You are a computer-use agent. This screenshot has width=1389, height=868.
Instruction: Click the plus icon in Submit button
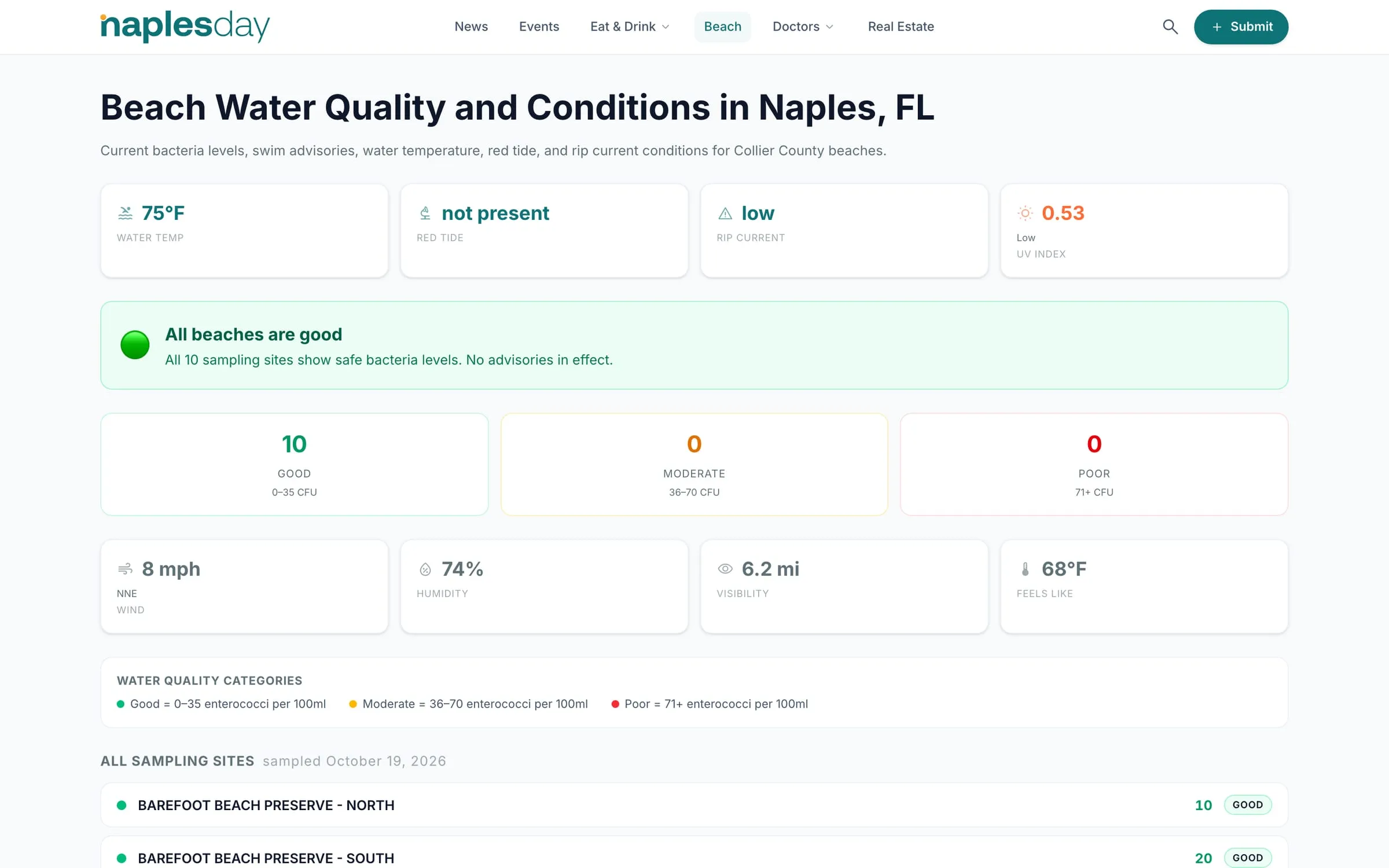[x=1217, y=27]
